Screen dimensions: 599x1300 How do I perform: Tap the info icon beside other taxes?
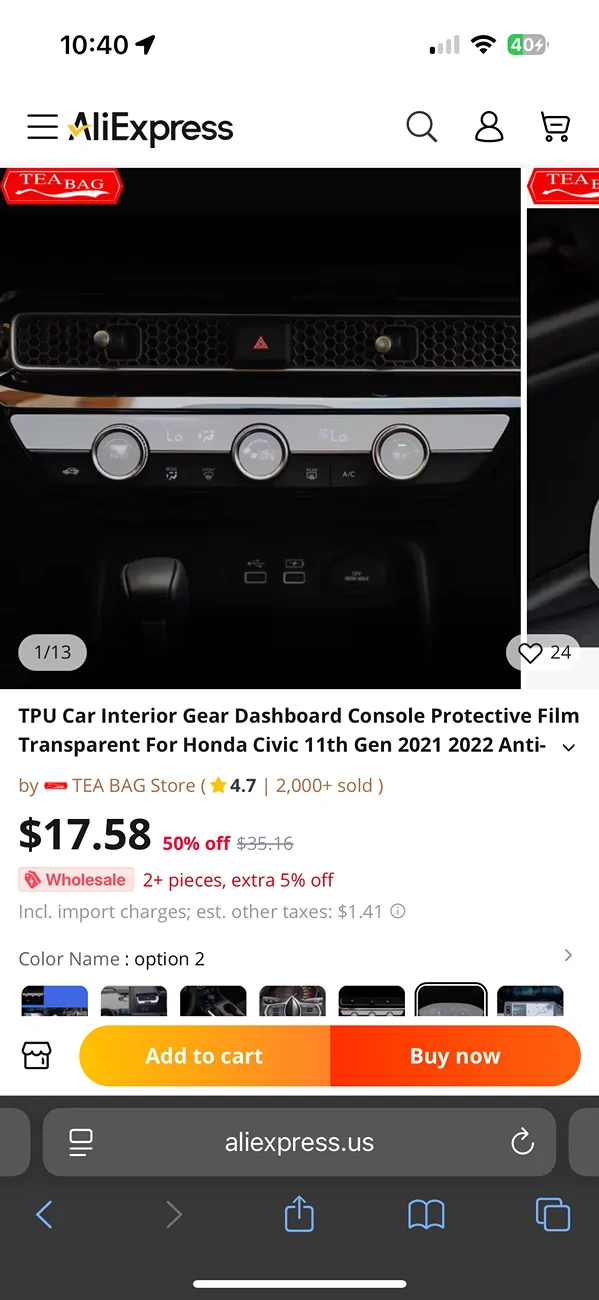[x=398, y=911]
